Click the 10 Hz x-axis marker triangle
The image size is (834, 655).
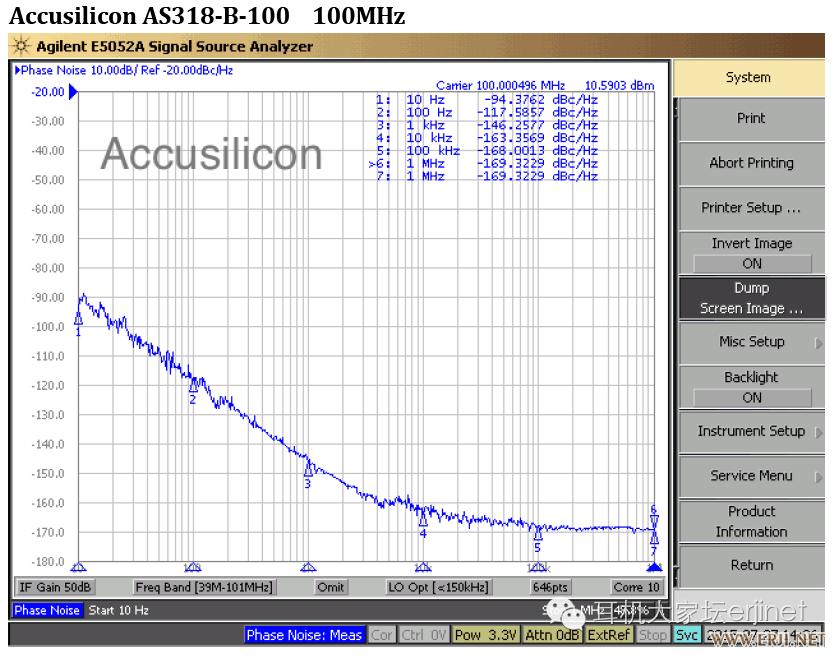pyautogui.click(x=78, y=567)
